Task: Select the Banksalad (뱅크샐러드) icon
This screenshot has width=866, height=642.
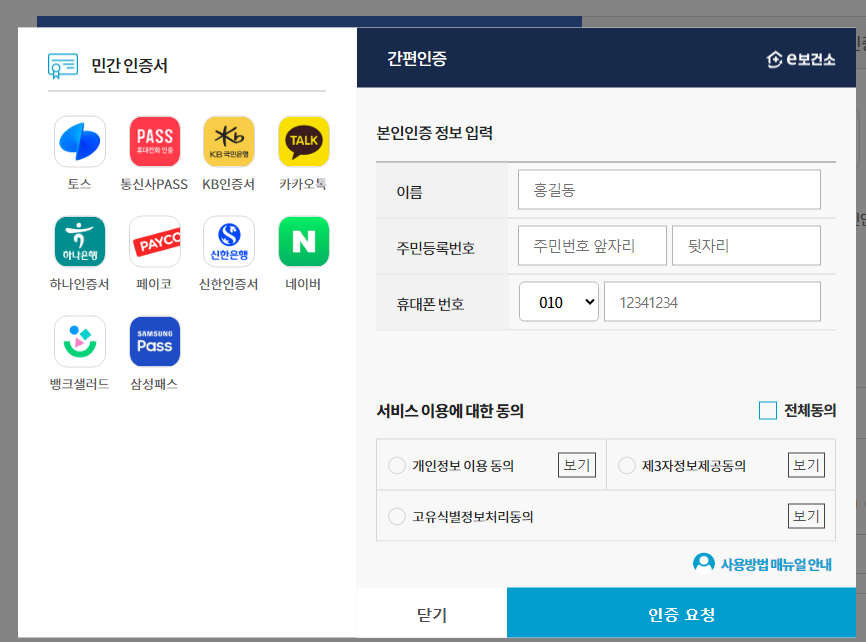Action: [x=80, y=341]
